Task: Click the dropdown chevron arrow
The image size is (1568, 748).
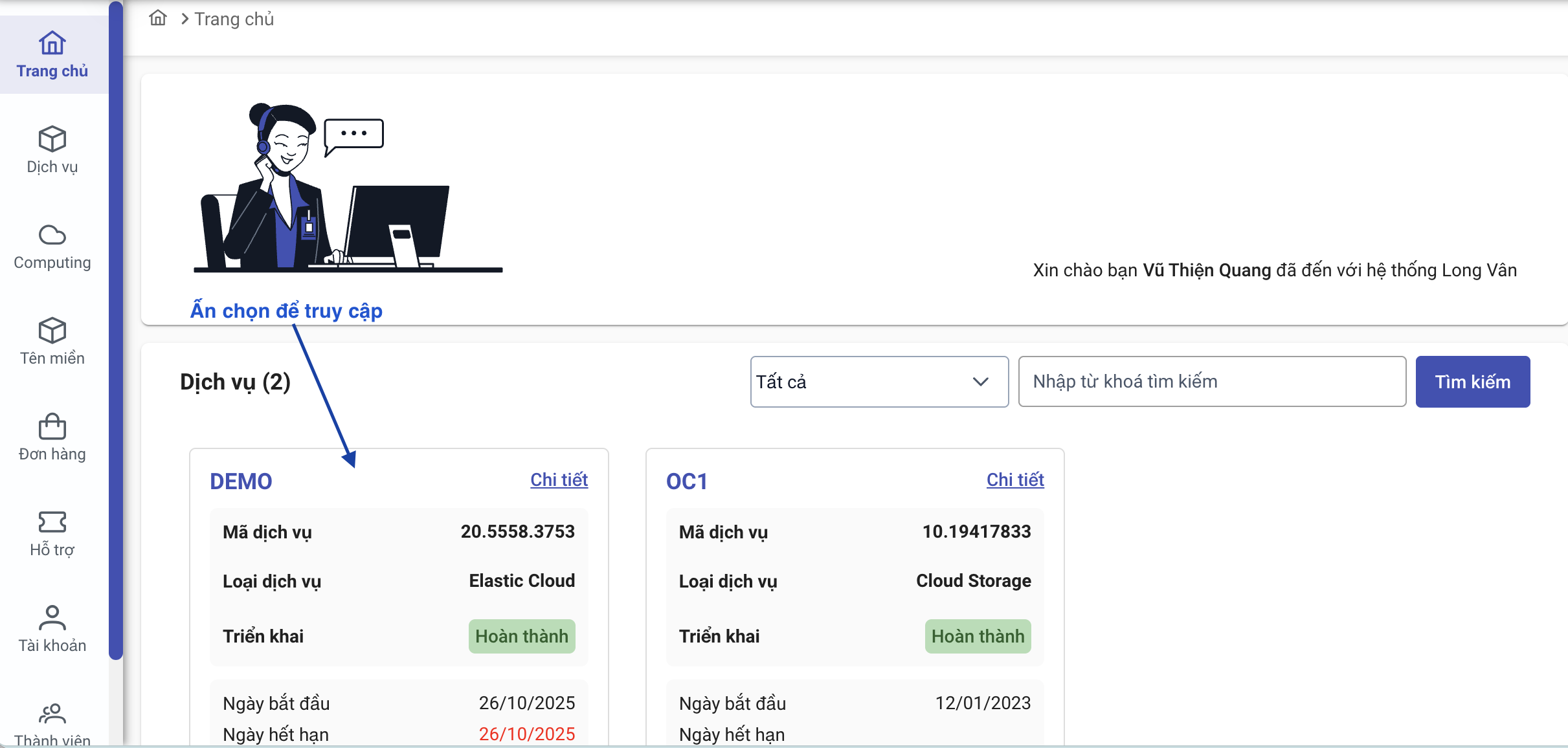Action: 980,382
